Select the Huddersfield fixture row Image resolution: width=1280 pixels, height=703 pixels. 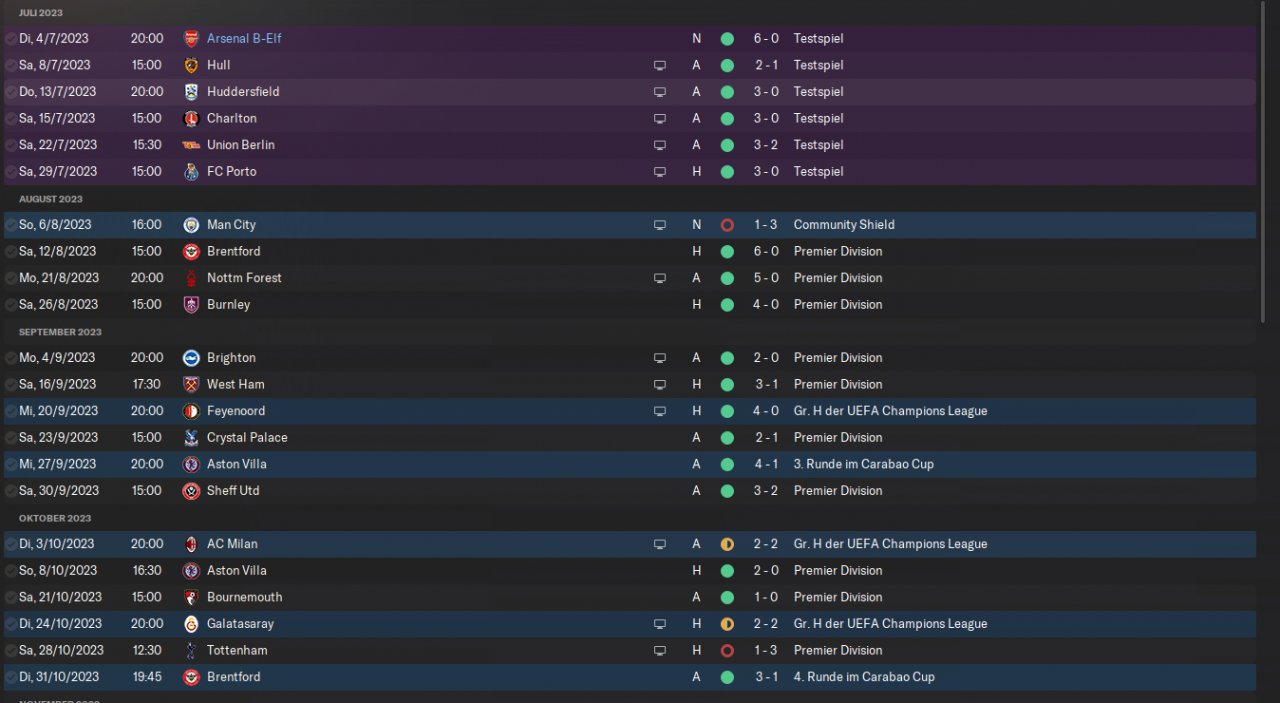click(630, 91)
